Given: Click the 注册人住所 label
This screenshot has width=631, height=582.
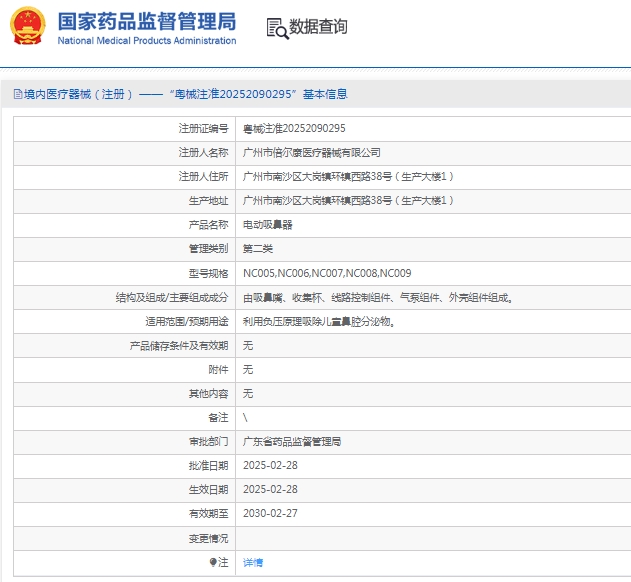Looking at the screenshot, I should coord(204,176).
